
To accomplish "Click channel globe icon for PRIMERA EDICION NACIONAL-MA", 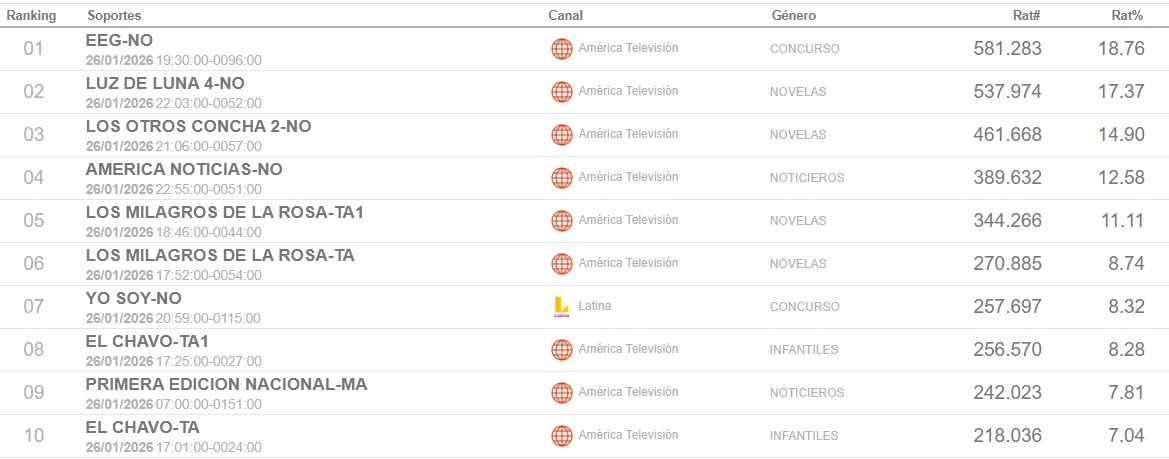I will [x=562, y=393].
